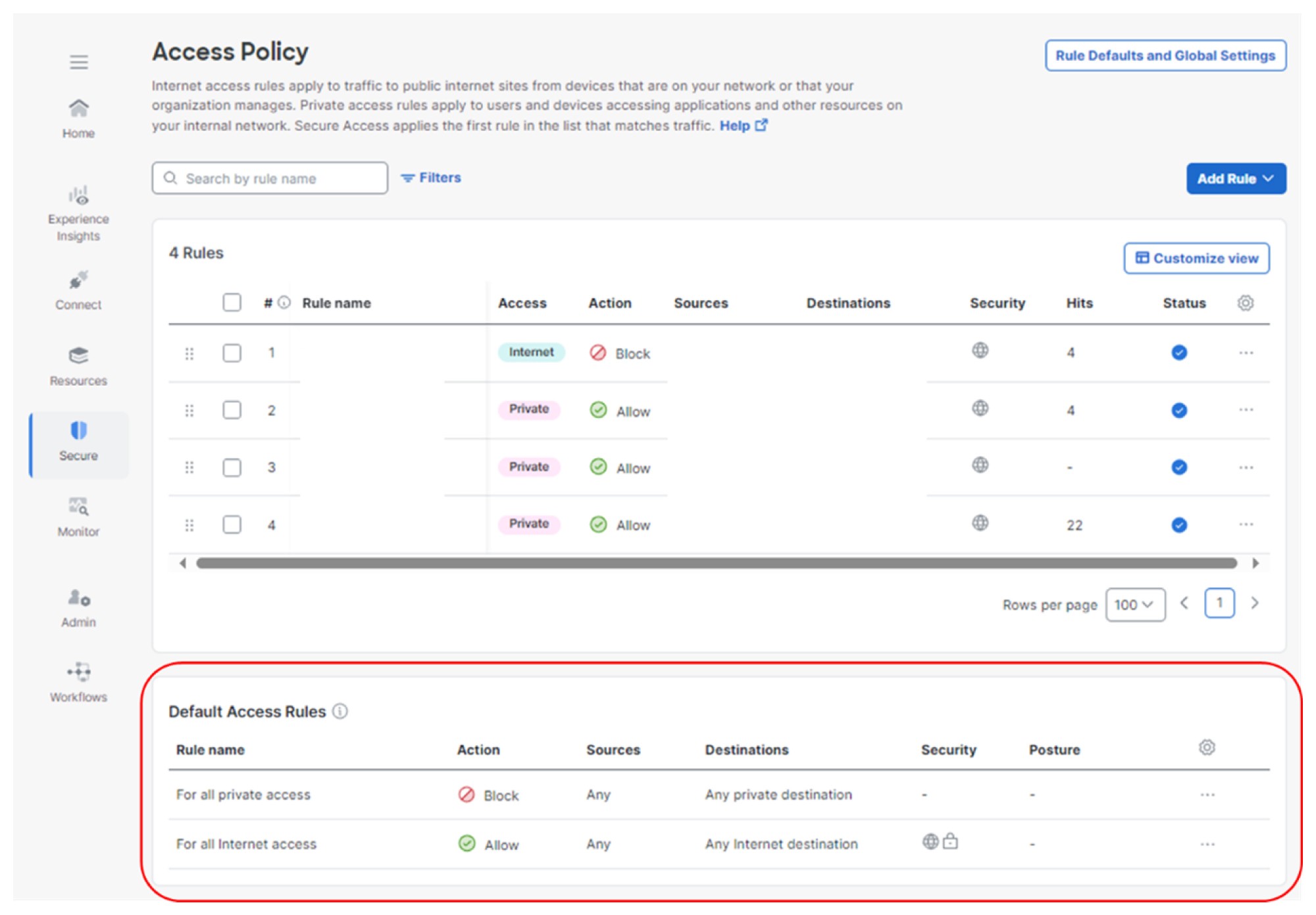Click the Block action of rule 1
The width and height of the screenshot is (1316, 915).
click(x=620, y=353)
